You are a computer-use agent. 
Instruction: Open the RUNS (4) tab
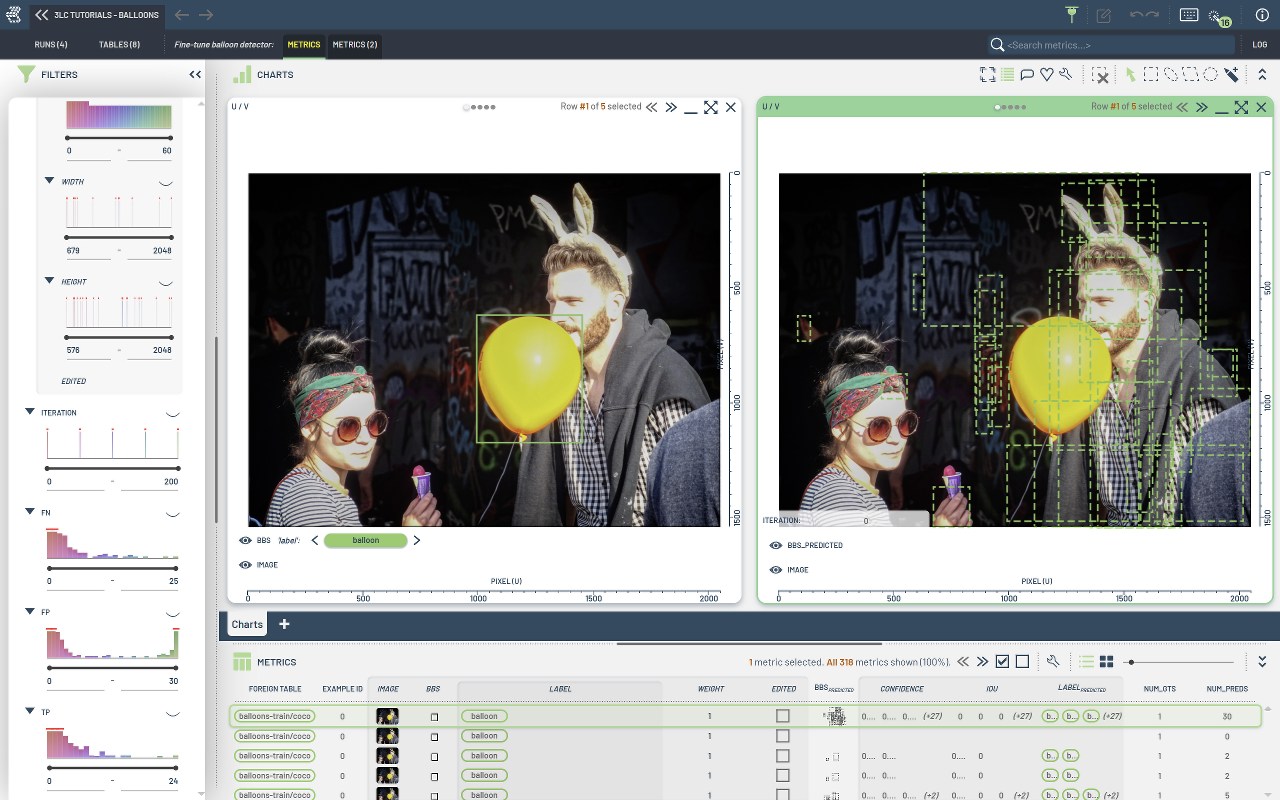pyautogui.click(x=51, y=45)
